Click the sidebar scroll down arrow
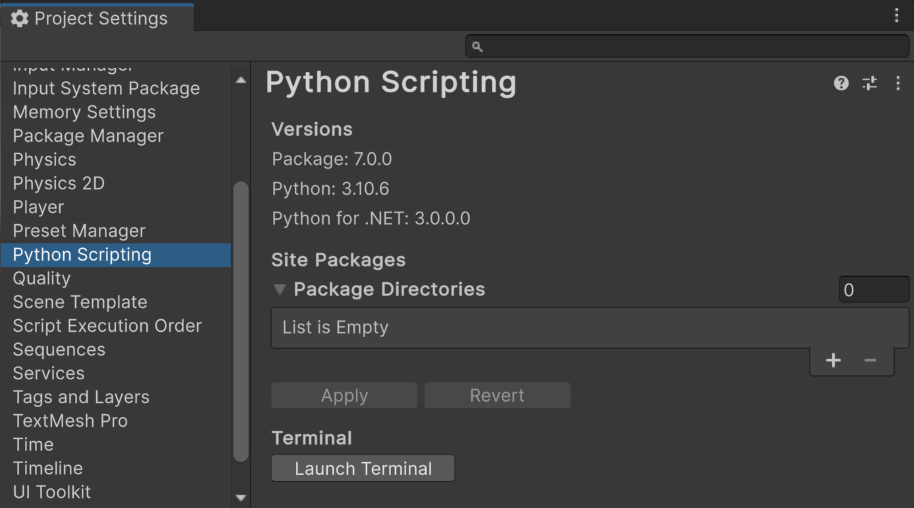The height and width of the screenshot is (508, 914). tap(241, 498)
